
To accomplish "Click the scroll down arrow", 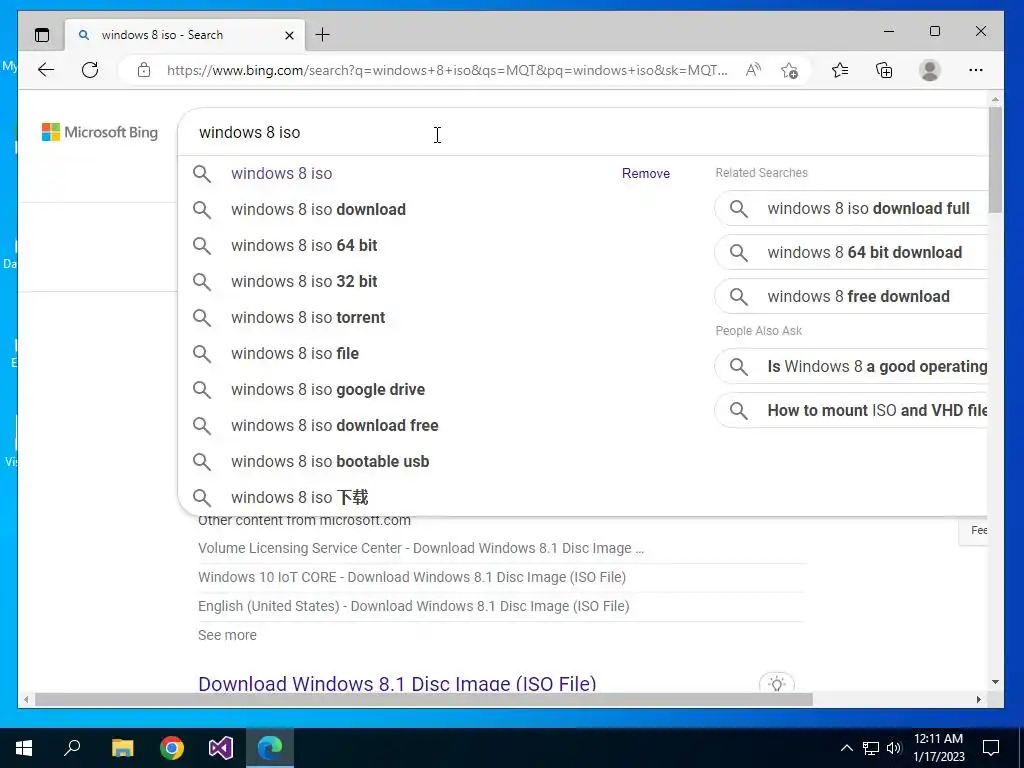I will tap(995, 682).
